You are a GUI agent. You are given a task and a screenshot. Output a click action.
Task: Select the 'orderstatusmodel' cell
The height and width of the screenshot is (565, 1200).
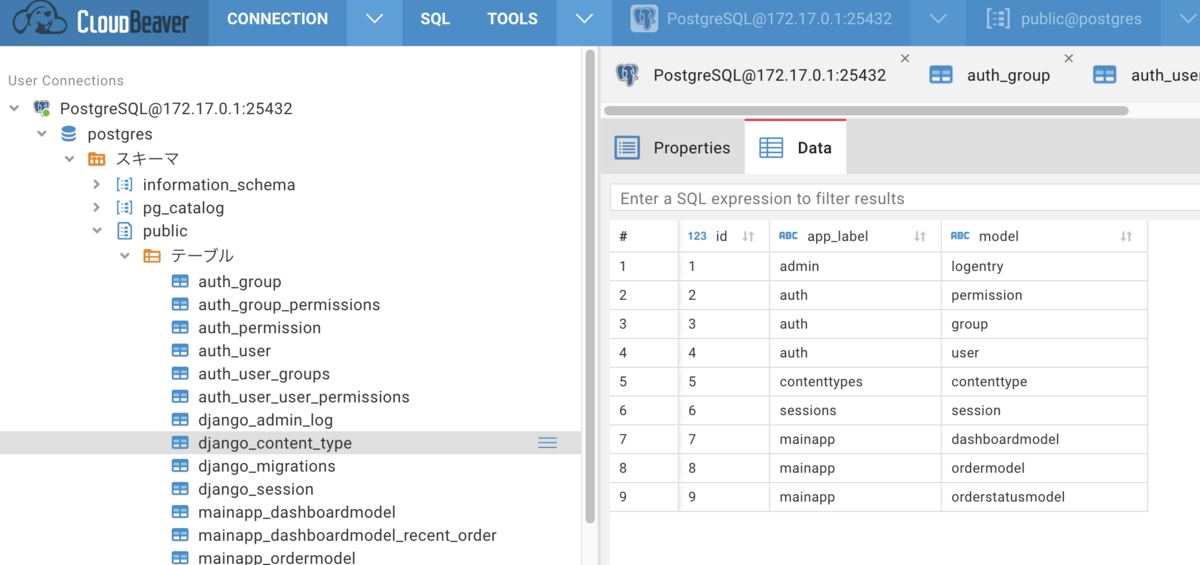[1044, 497]
